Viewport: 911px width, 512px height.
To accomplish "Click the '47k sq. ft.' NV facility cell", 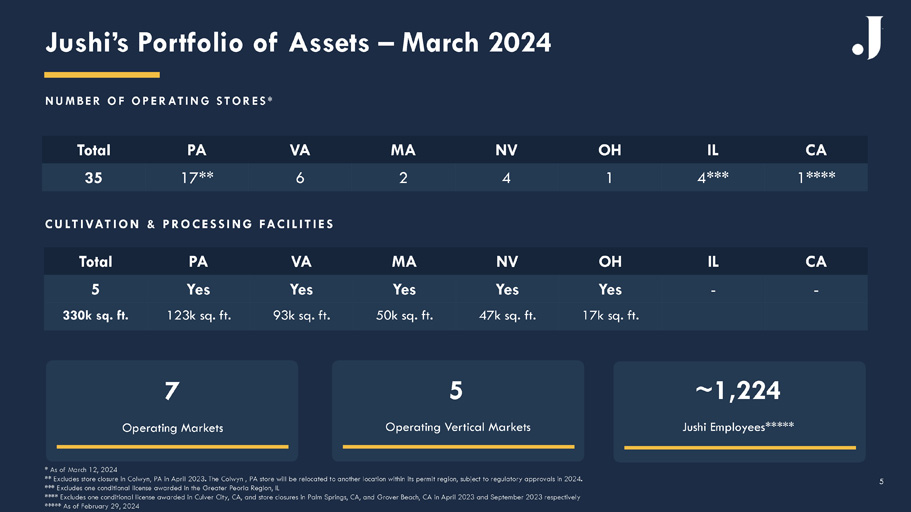I will pos(507,316).
